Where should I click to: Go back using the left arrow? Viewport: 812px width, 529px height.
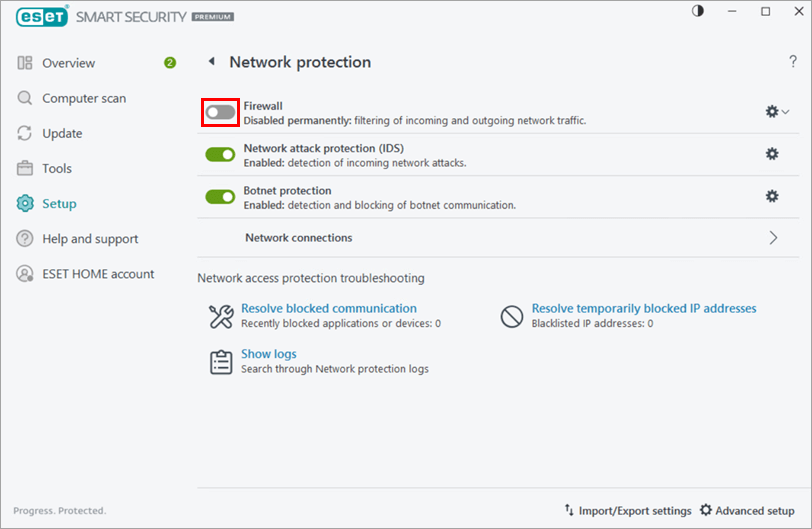(211, 61)
